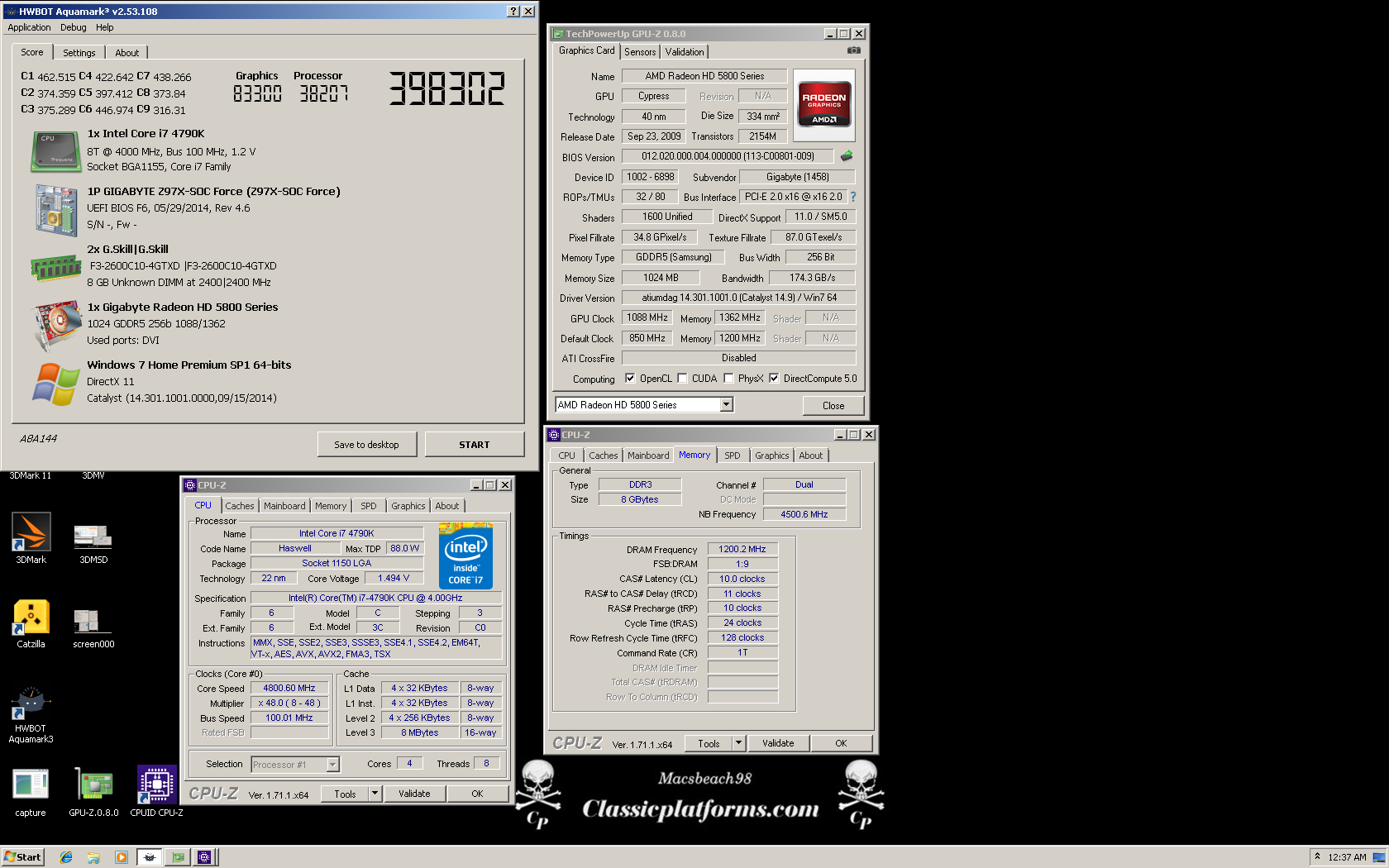Viewport: 1389px width, 868px height.
Task: Click Validate in CPU-Z Memory window
Action: coord(778,743)
